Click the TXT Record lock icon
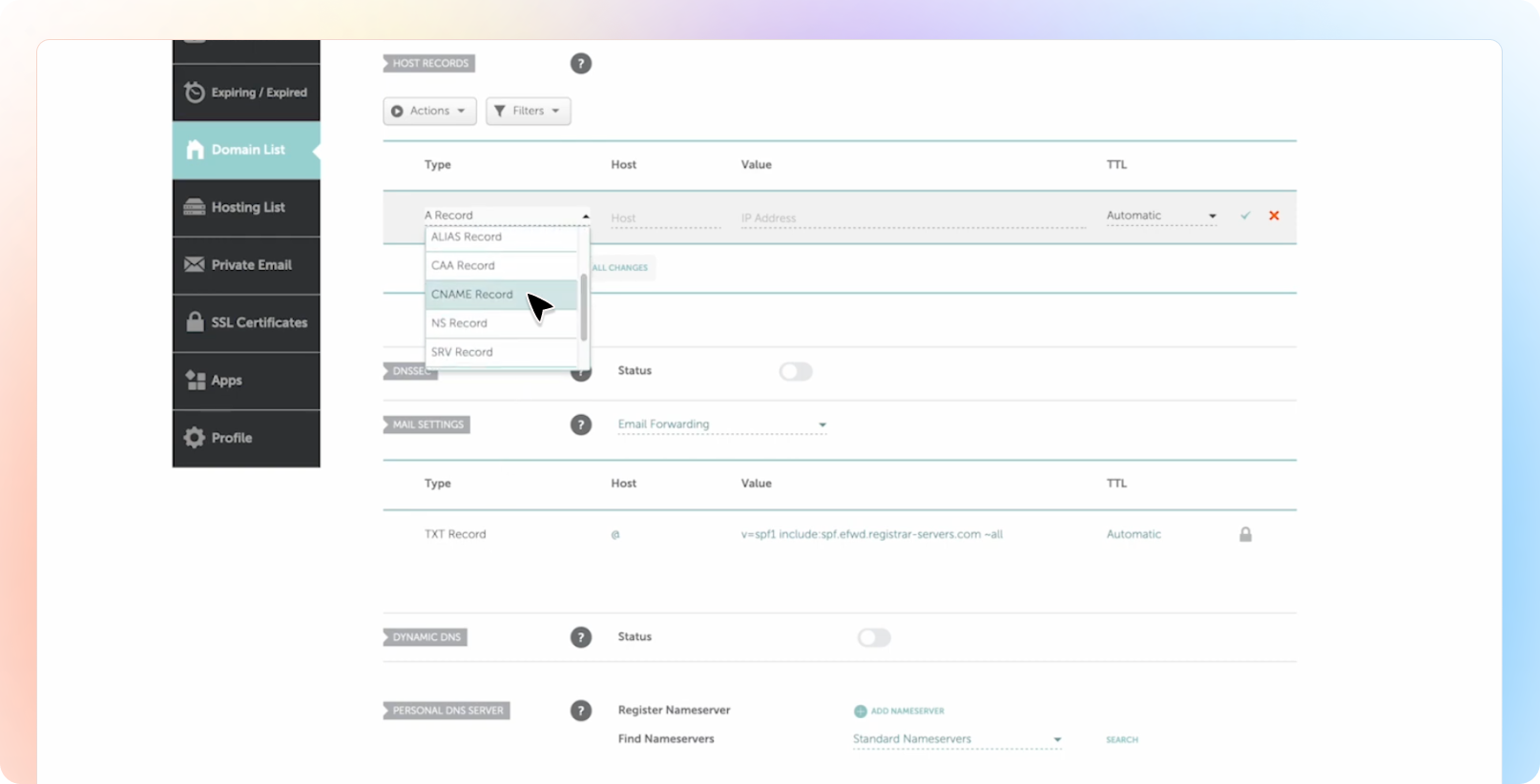This screenshot has height=784, width=1540. (x=1245, y=534)
